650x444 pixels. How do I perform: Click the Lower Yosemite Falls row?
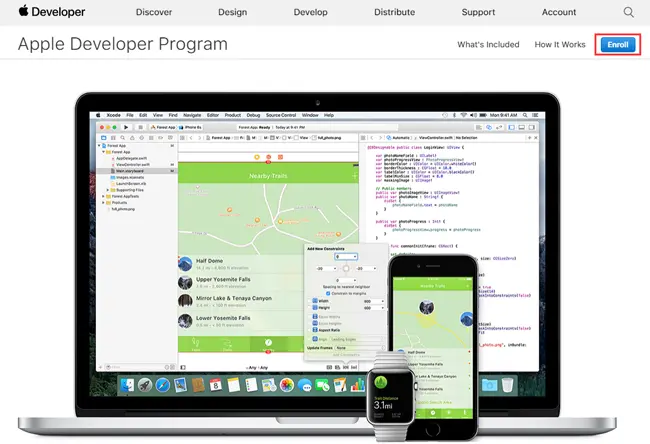[240, 321]
